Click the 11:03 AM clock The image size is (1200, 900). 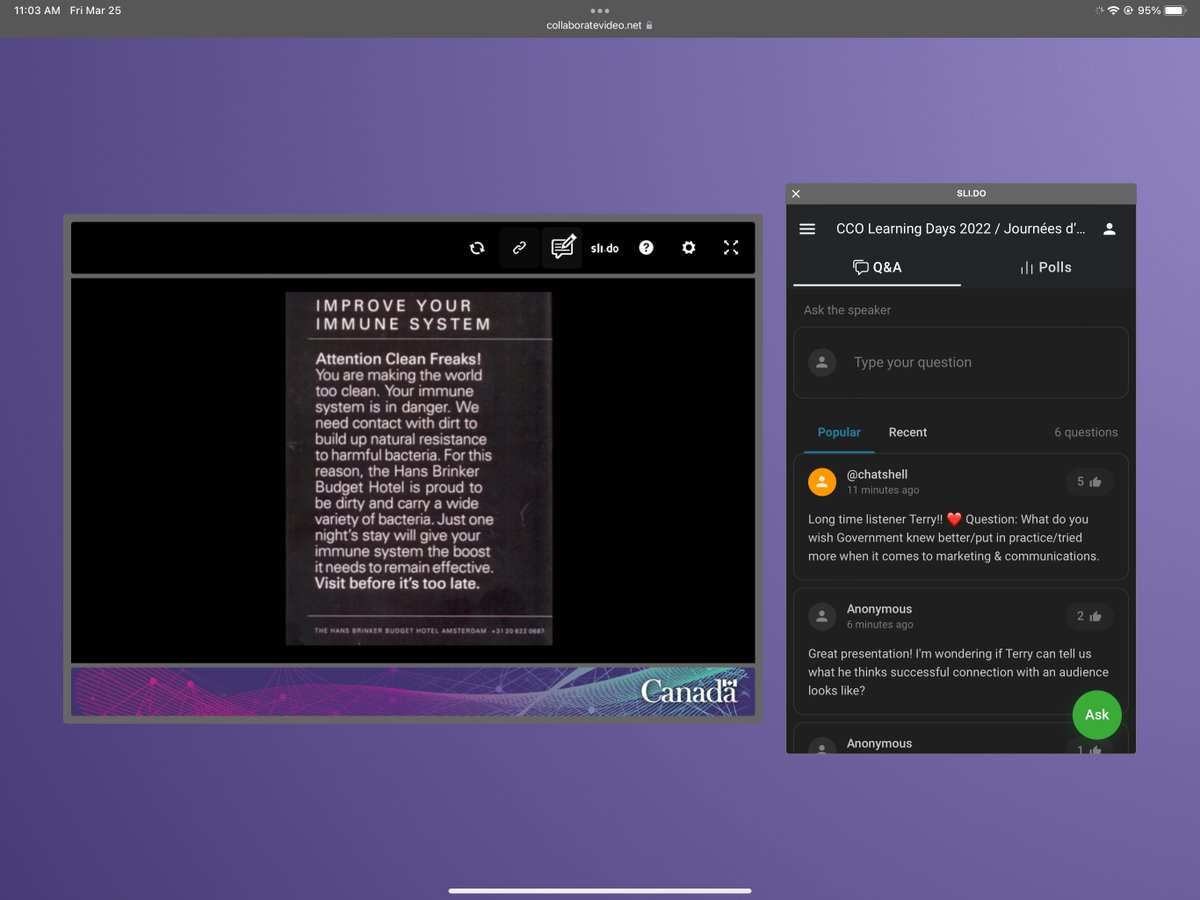[37, 10]
